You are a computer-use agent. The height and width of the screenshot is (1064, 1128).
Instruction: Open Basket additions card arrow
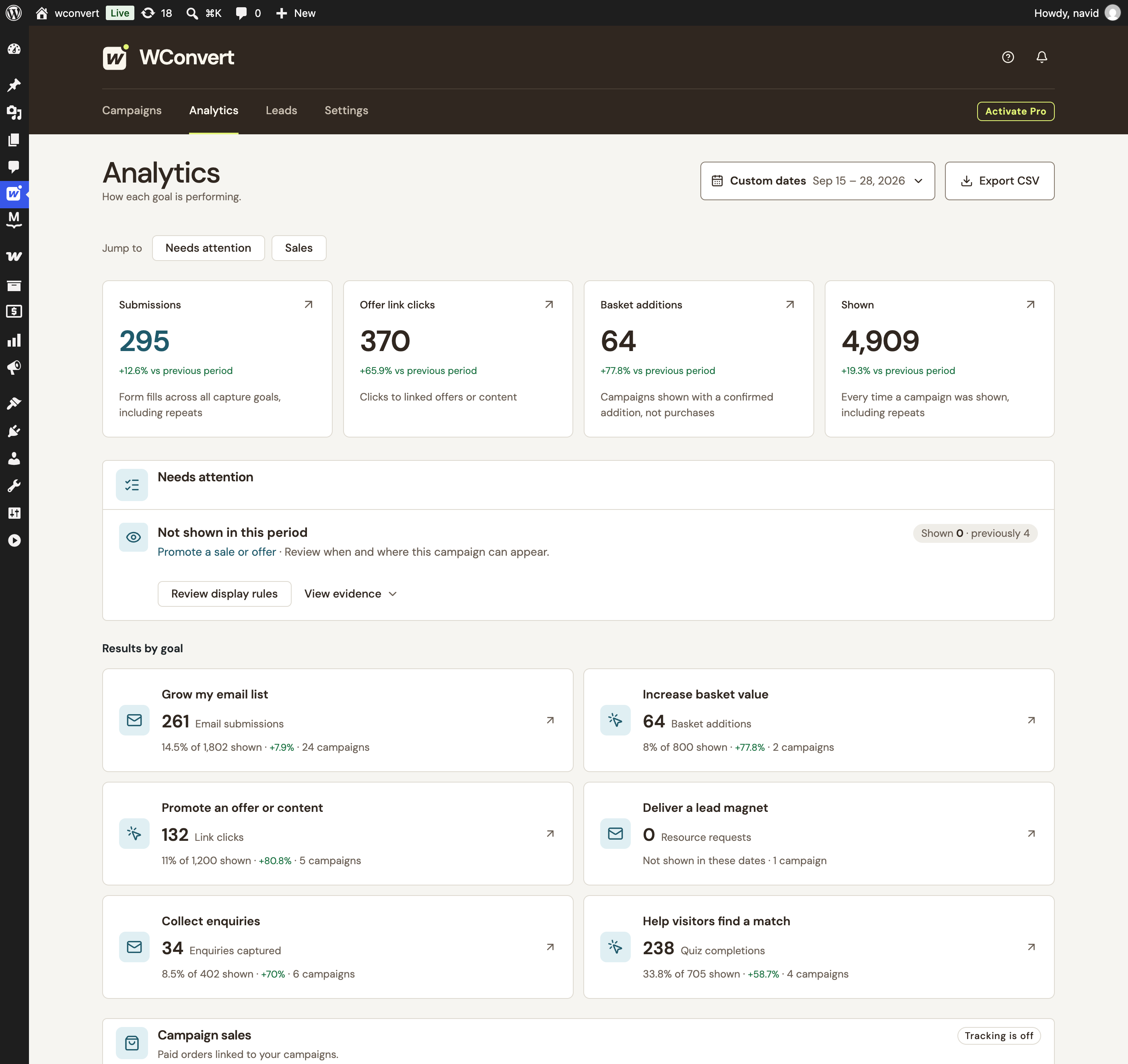790,304
